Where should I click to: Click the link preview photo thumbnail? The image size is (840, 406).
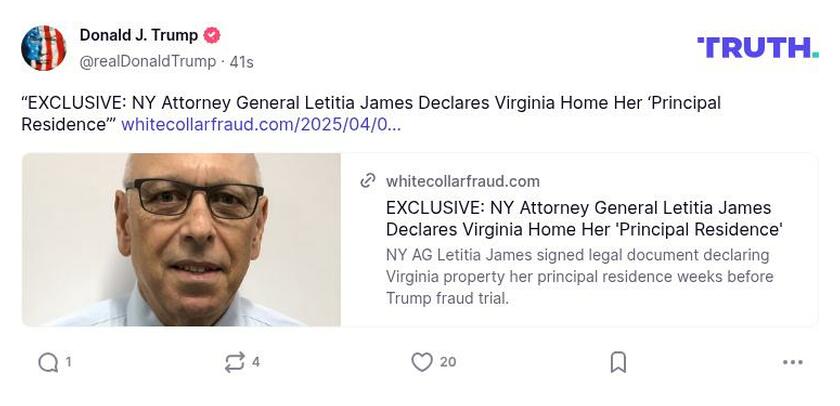[181, 240]
